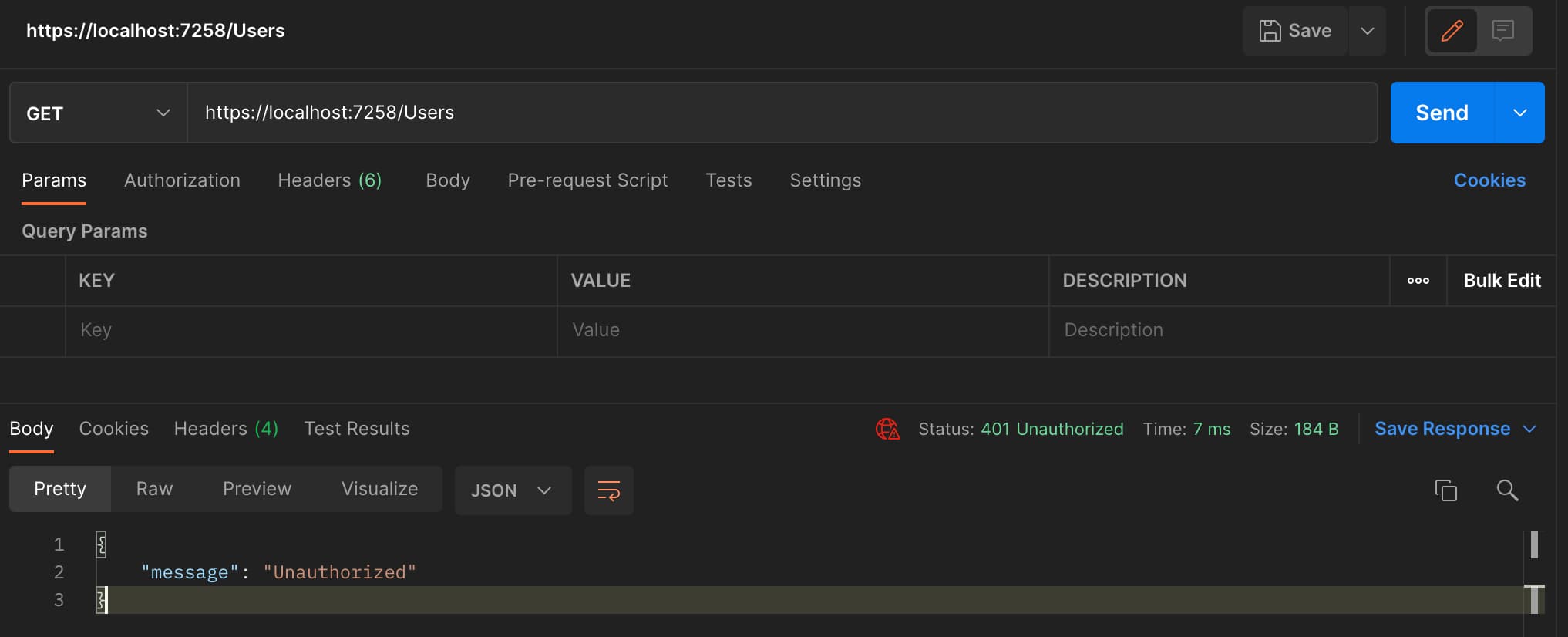Click Bulk Edit
Image resolution: width=1568 pixels, height=637 pixels.
click(1502, 281)
